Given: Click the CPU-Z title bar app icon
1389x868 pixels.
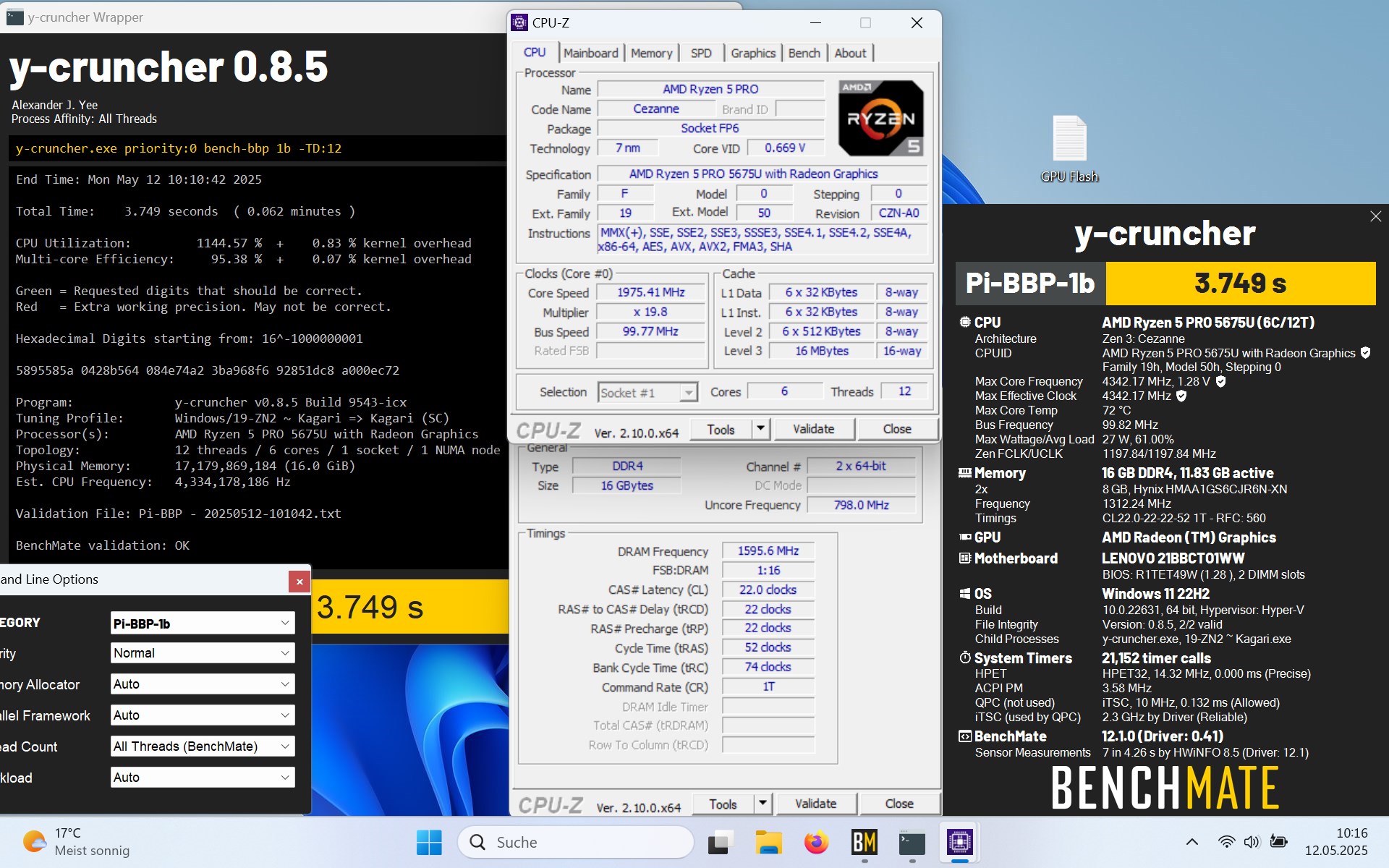Looking at the screenshot, I should 519,22.
